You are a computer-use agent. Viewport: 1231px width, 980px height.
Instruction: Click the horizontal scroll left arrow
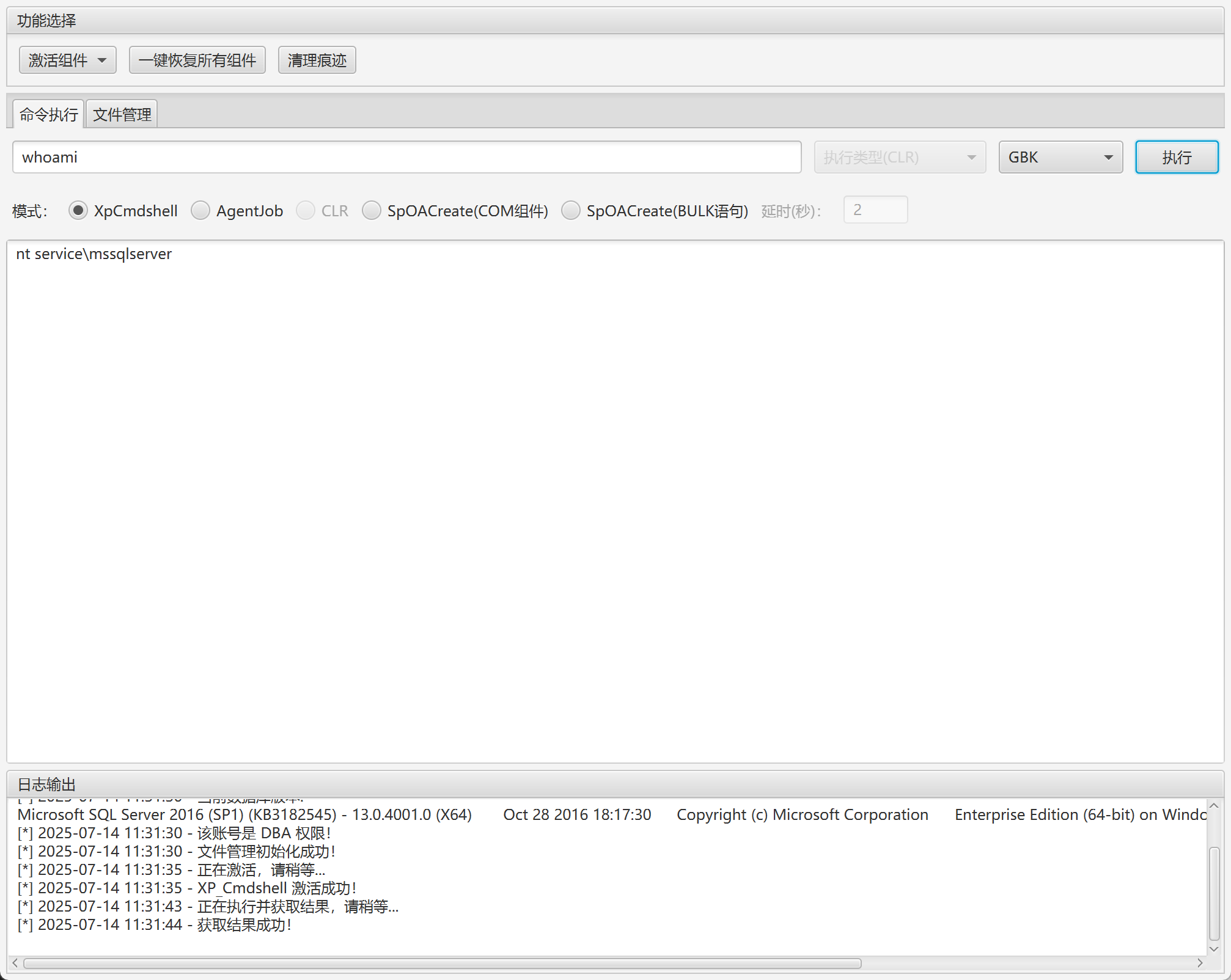tap(15, 963)
